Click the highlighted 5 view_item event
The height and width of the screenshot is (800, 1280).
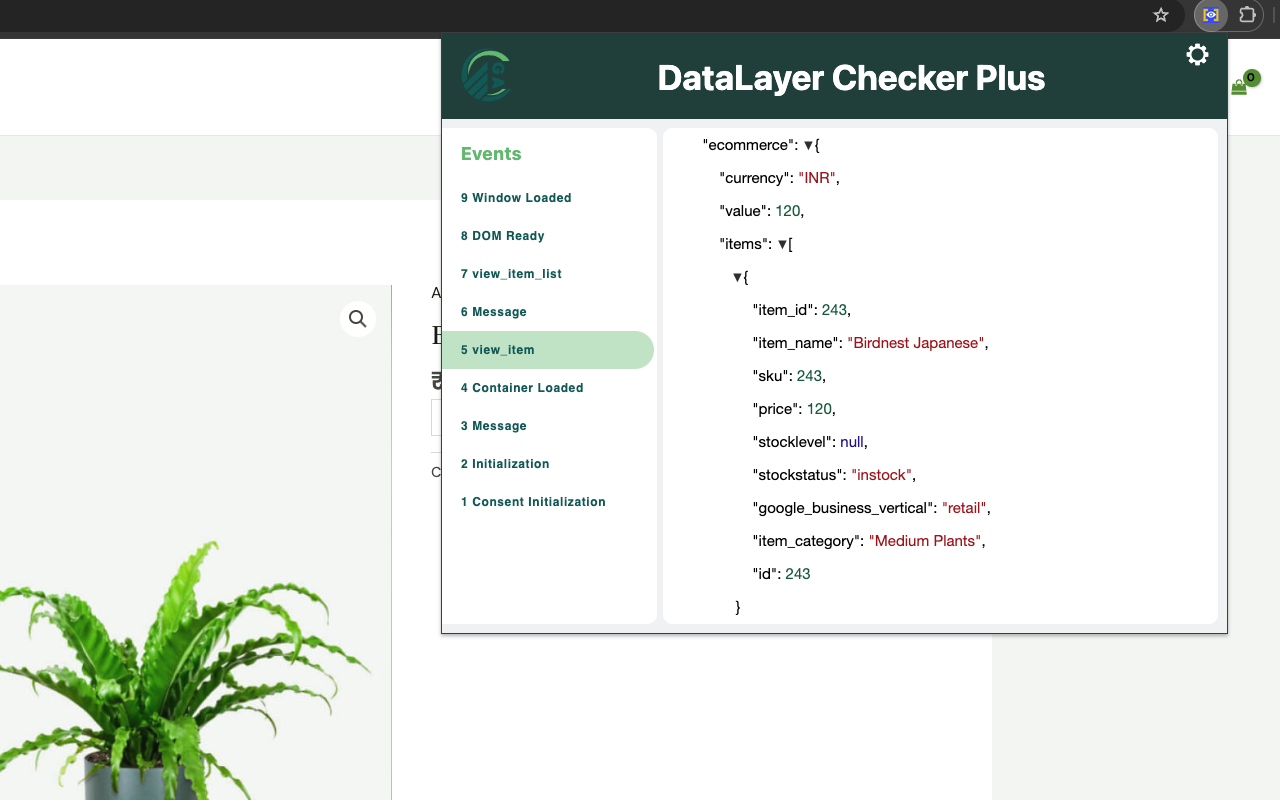[497, 349]
